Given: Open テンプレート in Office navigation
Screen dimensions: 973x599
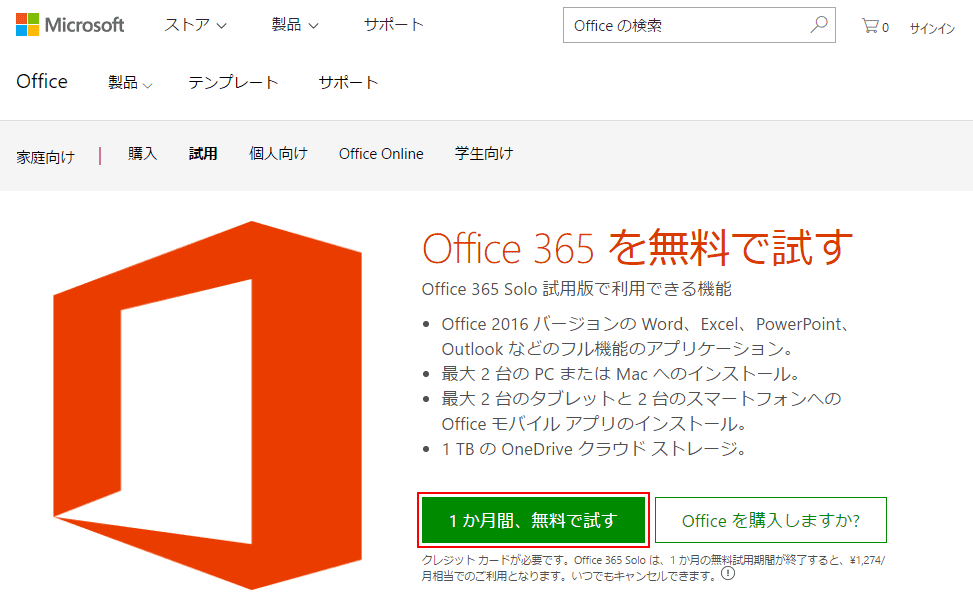Looking at the screenshot, I should (233, 83).
